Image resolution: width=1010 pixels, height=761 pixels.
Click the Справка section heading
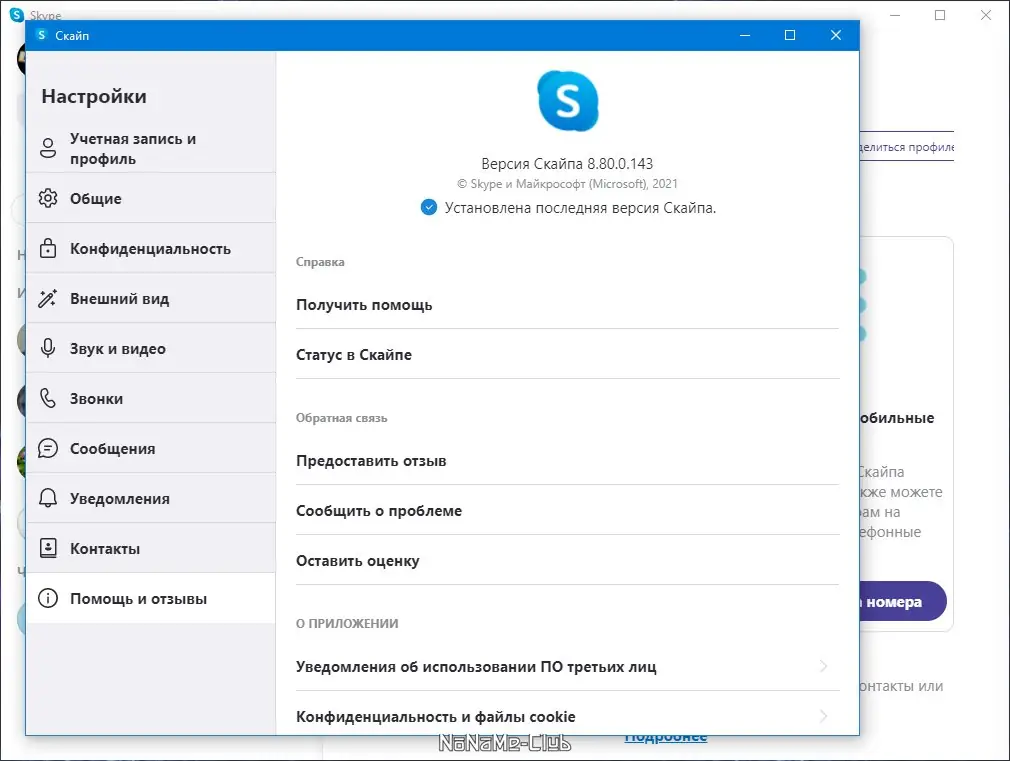[x=320, y=262]
